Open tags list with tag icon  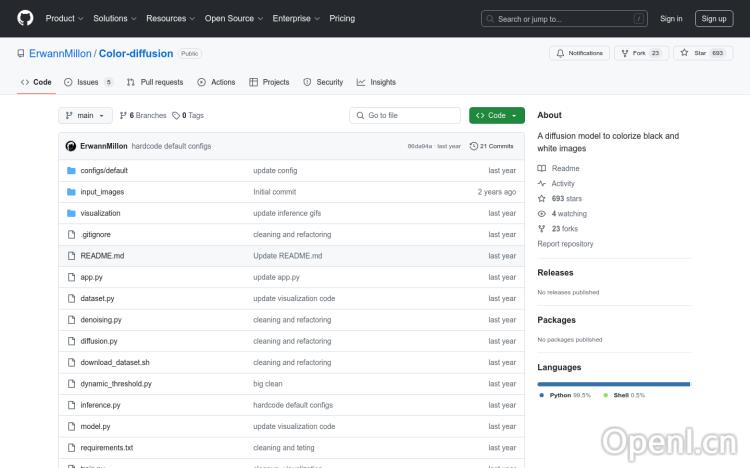point(188,116)
